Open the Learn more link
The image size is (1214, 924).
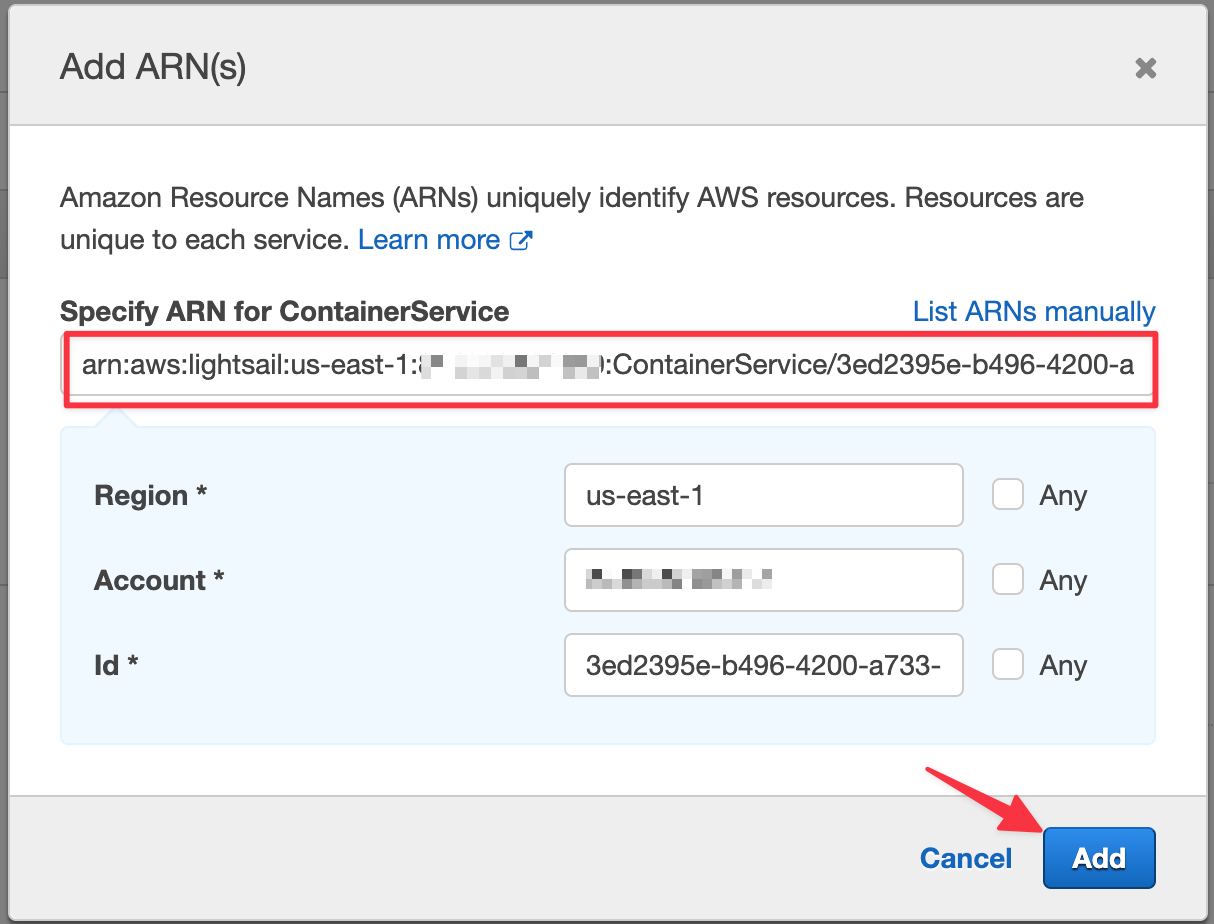pos(429,240)
